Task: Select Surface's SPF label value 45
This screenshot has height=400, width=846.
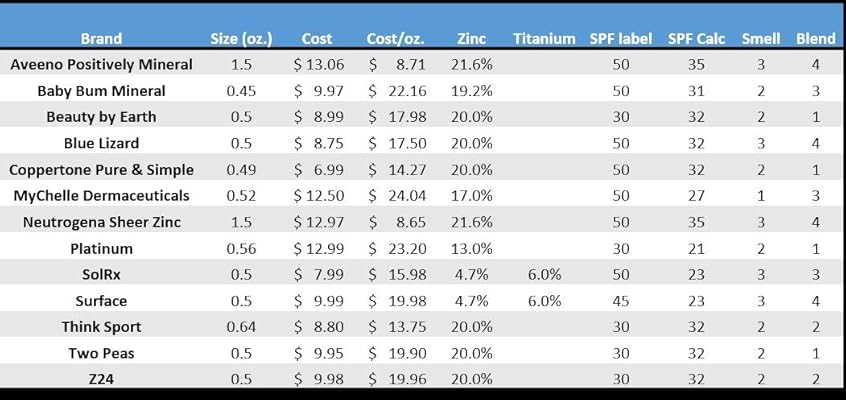Action: 621,300
